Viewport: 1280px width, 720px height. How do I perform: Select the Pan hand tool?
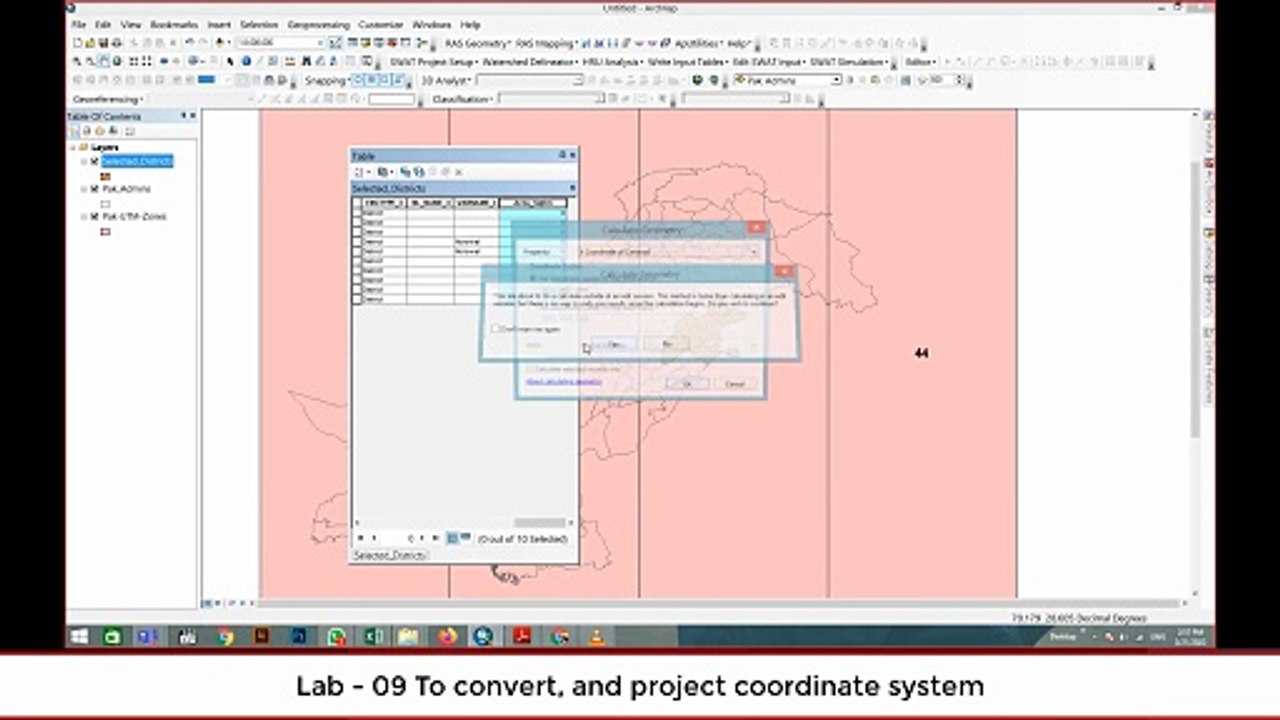[103, 61]
